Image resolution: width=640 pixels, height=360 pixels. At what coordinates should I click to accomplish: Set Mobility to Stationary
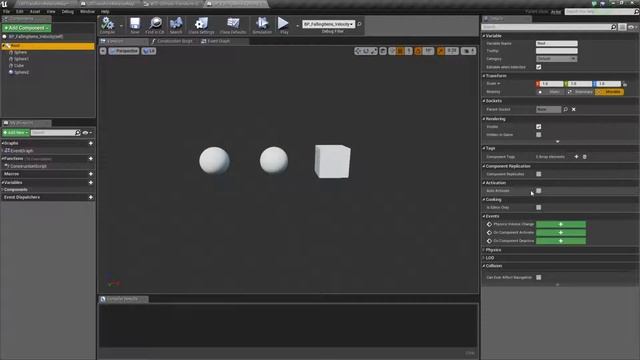pos(580,92)
